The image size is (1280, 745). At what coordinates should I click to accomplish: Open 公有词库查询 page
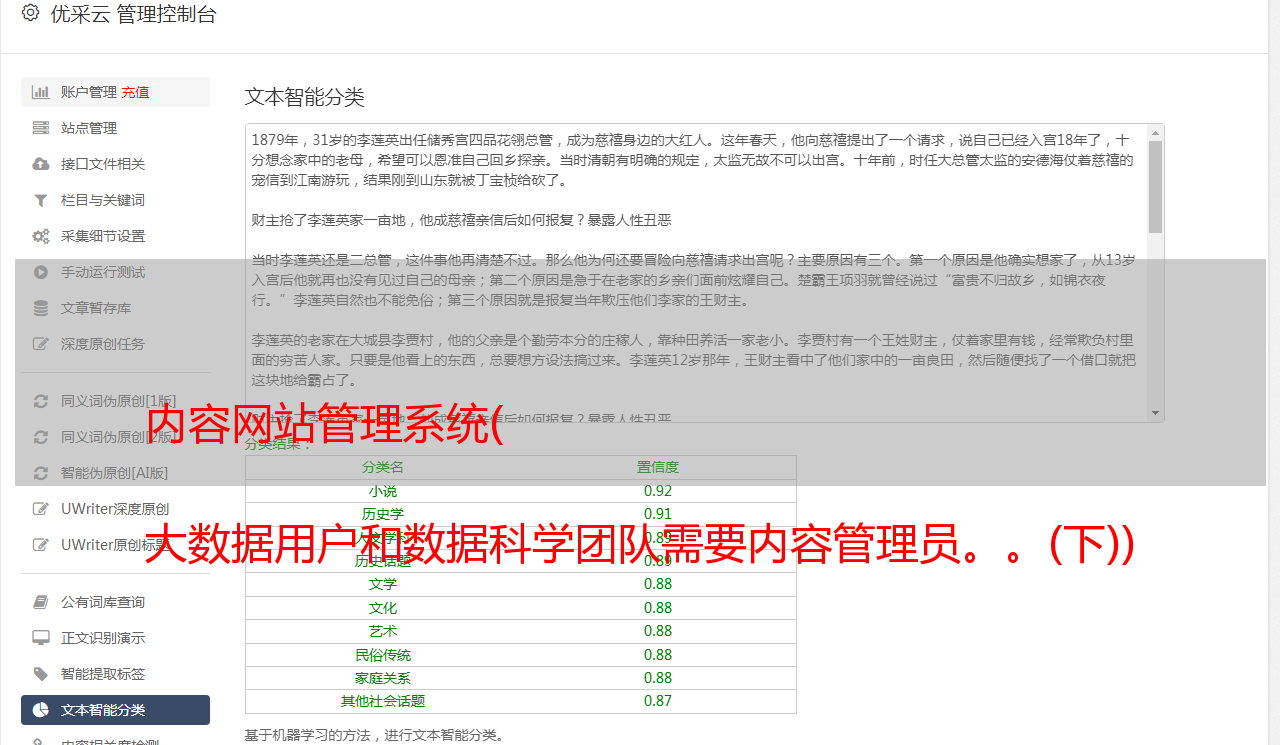coord(115,602)
